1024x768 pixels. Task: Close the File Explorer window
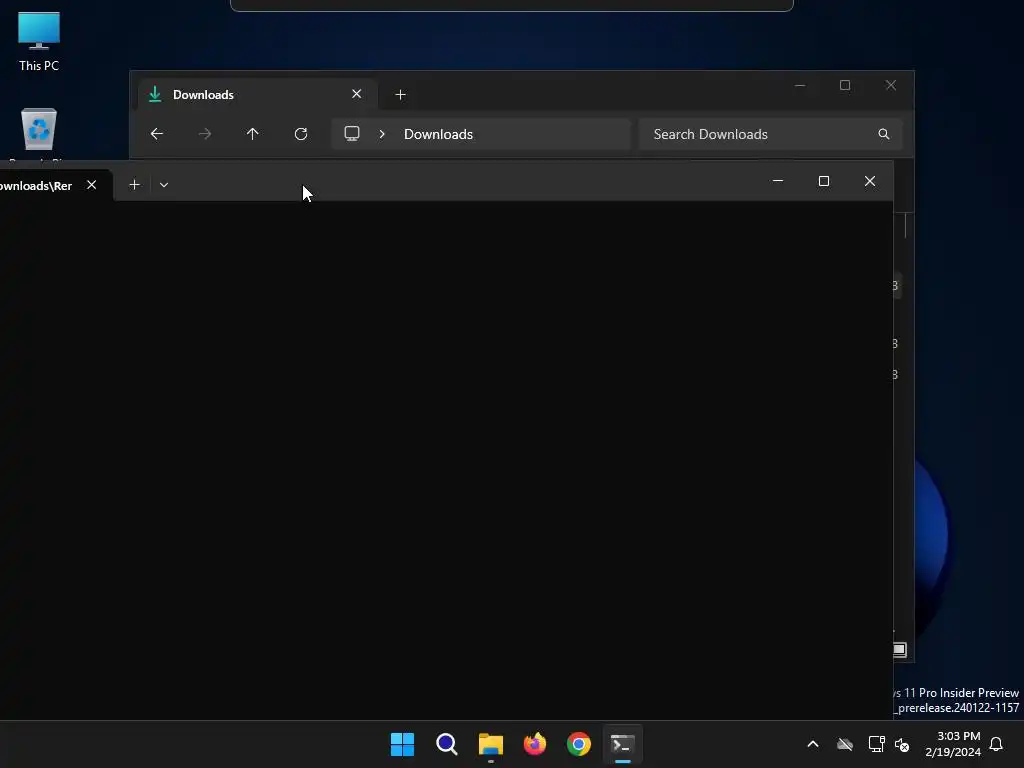(891, 86)
